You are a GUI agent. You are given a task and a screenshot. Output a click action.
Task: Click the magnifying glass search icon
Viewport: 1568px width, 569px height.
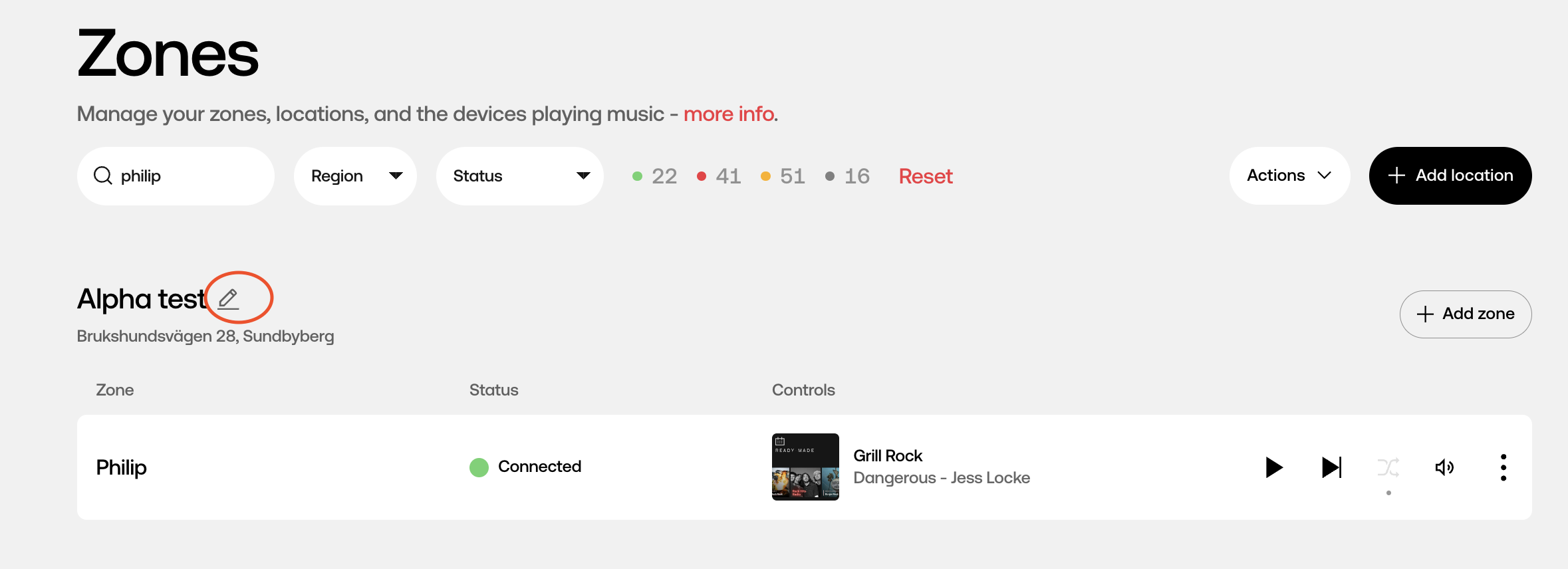pos(102,175)
